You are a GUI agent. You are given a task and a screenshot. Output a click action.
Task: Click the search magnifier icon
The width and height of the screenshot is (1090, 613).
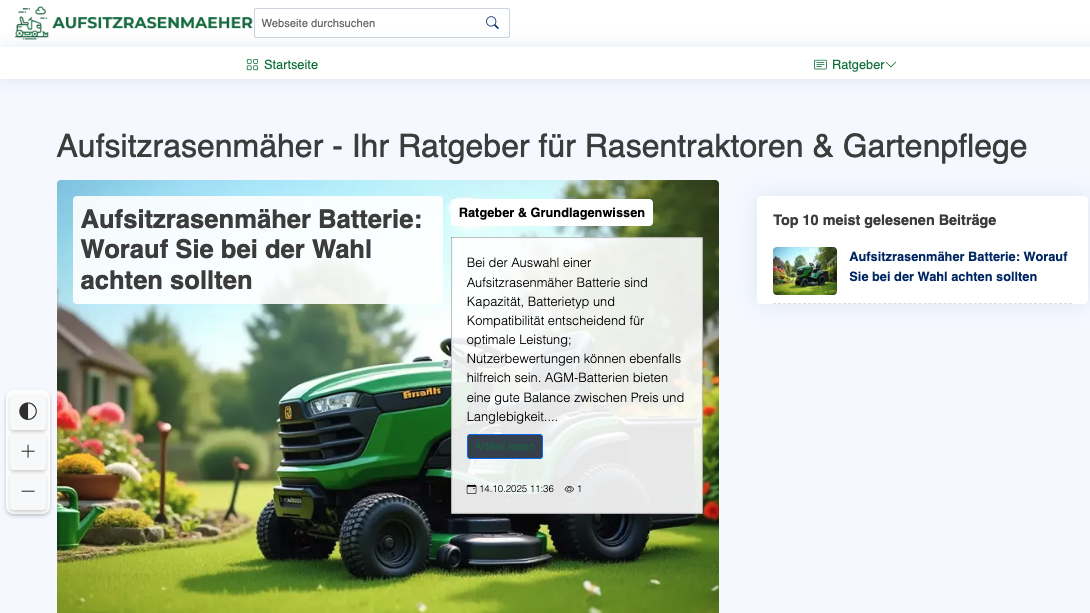[491, 22]
